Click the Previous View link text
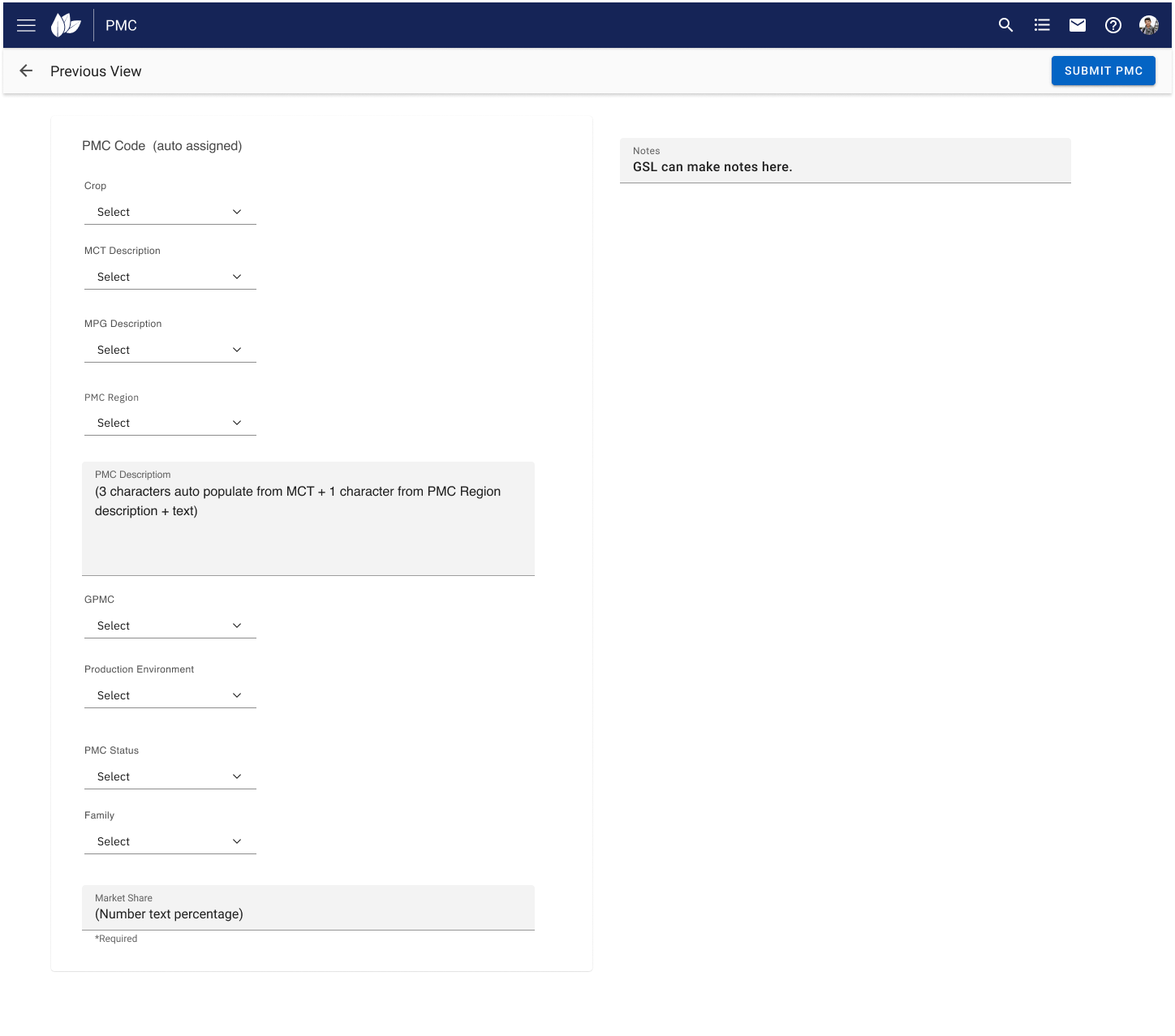This screenshot has width=1175, height=1036. tap(96, 71)
